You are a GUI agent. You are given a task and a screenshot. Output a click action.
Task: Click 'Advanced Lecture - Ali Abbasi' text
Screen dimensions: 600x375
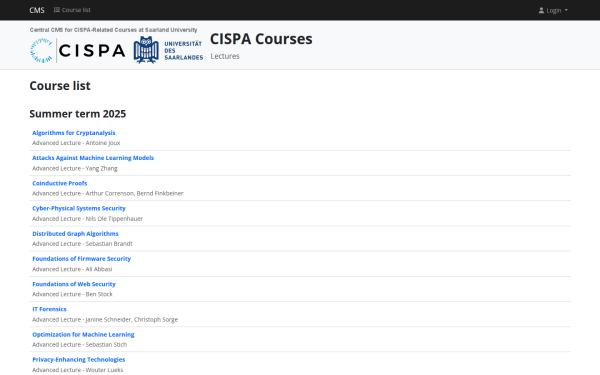click(x=72, y=269)
